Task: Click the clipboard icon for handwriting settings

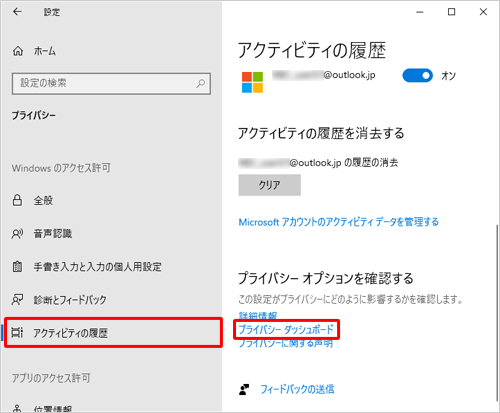Action: click(17, 267)
